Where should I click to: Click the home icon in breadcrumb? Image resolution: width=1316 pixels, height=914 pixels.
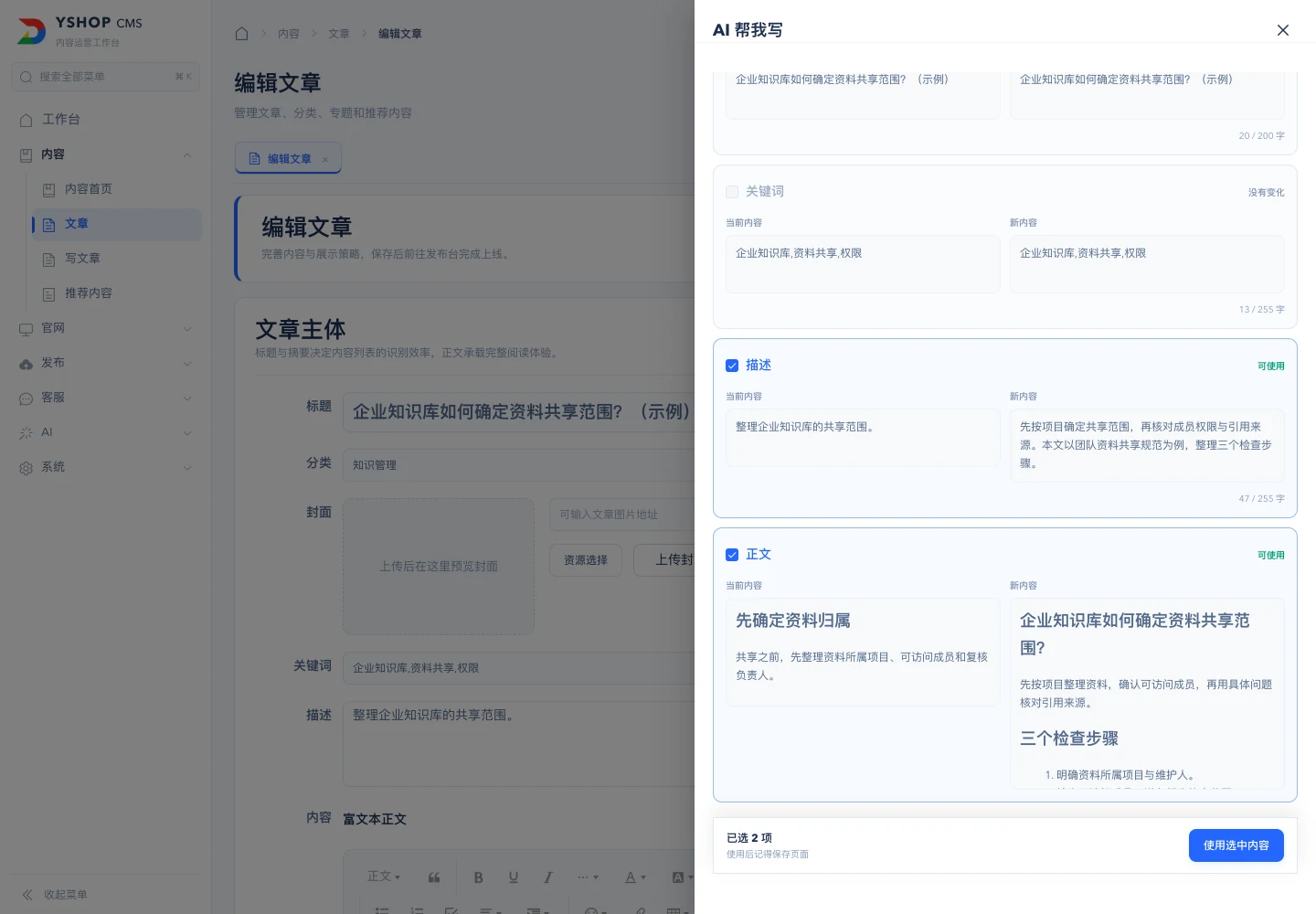pos(241,34)
